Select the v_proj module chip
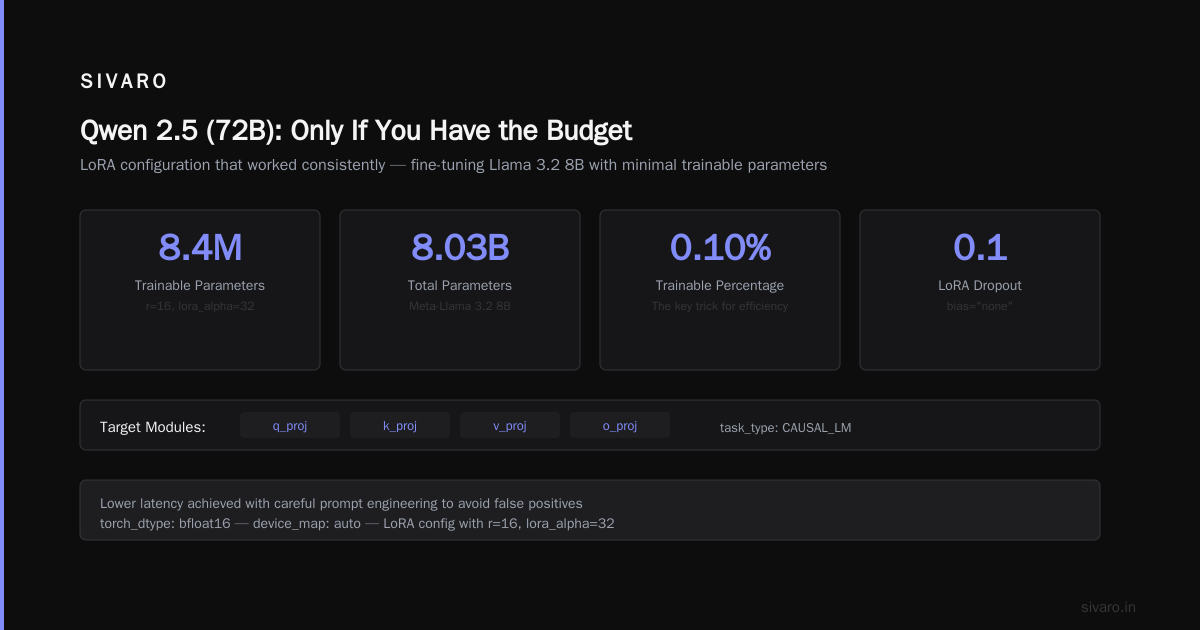Viewport: 1200px width, 630px height. point(510,426)
